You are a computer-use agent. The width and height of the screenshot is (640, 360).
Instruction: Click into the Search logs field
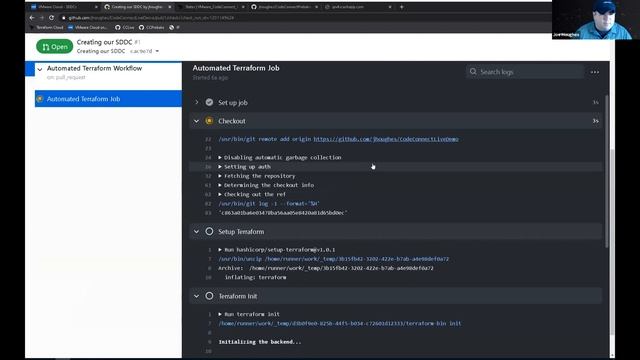pos(525,72)
